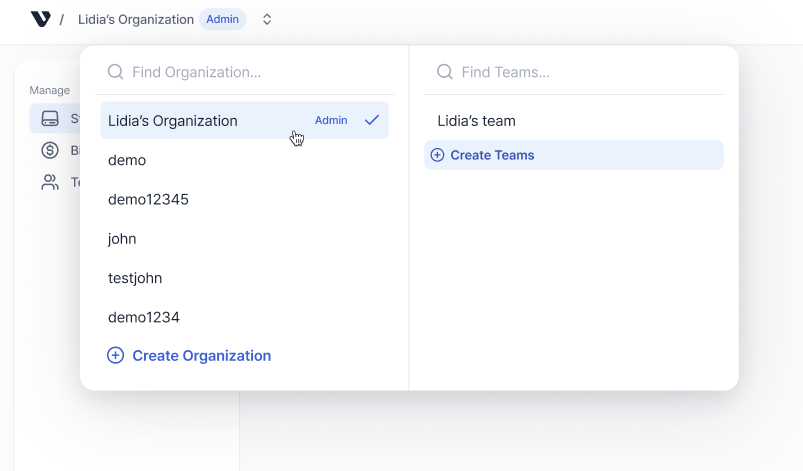
Task: Click the Manage label in the sidebar
Action: 50,90
